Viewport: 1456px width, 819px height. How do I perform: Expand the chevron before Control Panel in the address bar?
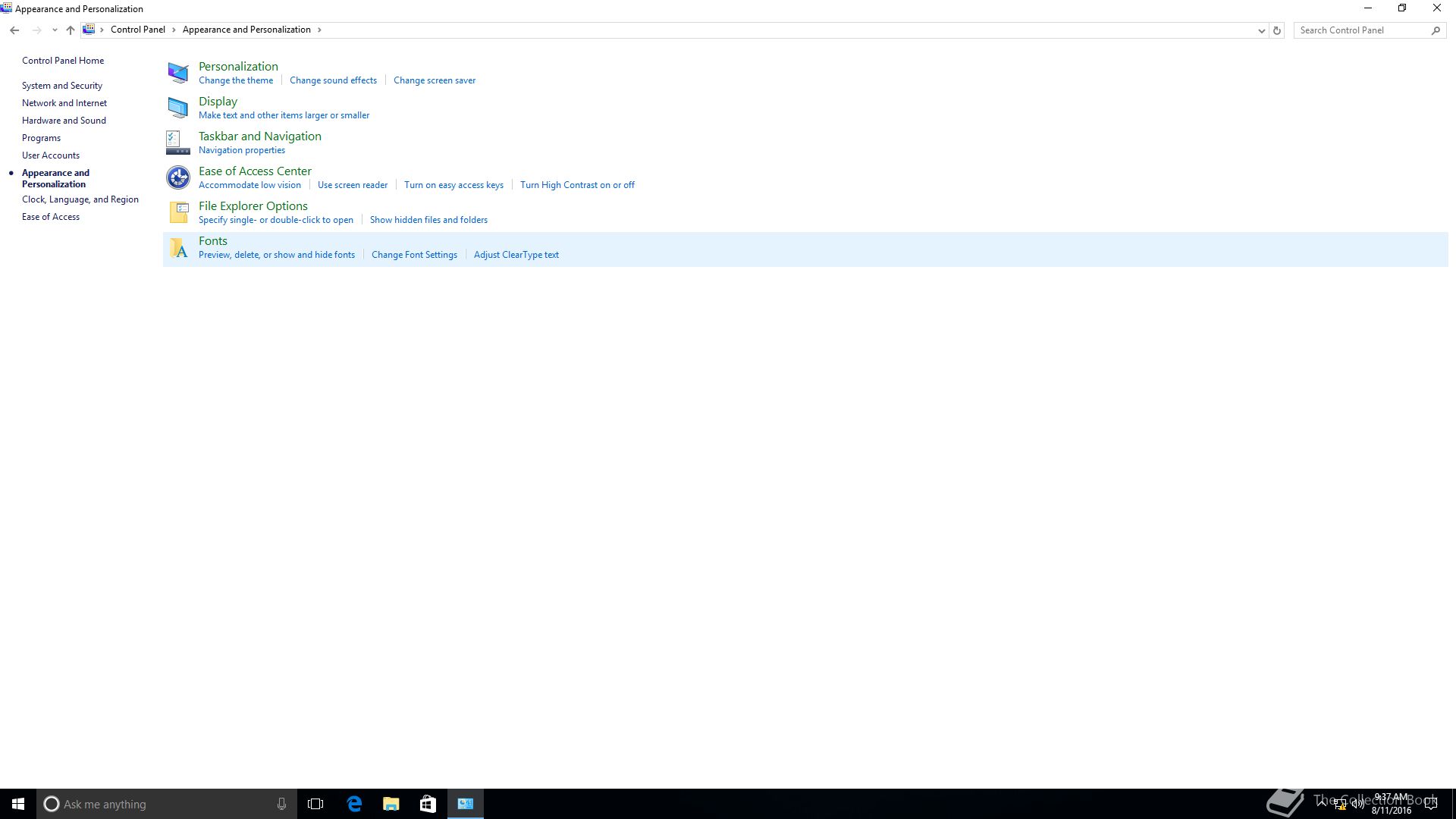102,30
